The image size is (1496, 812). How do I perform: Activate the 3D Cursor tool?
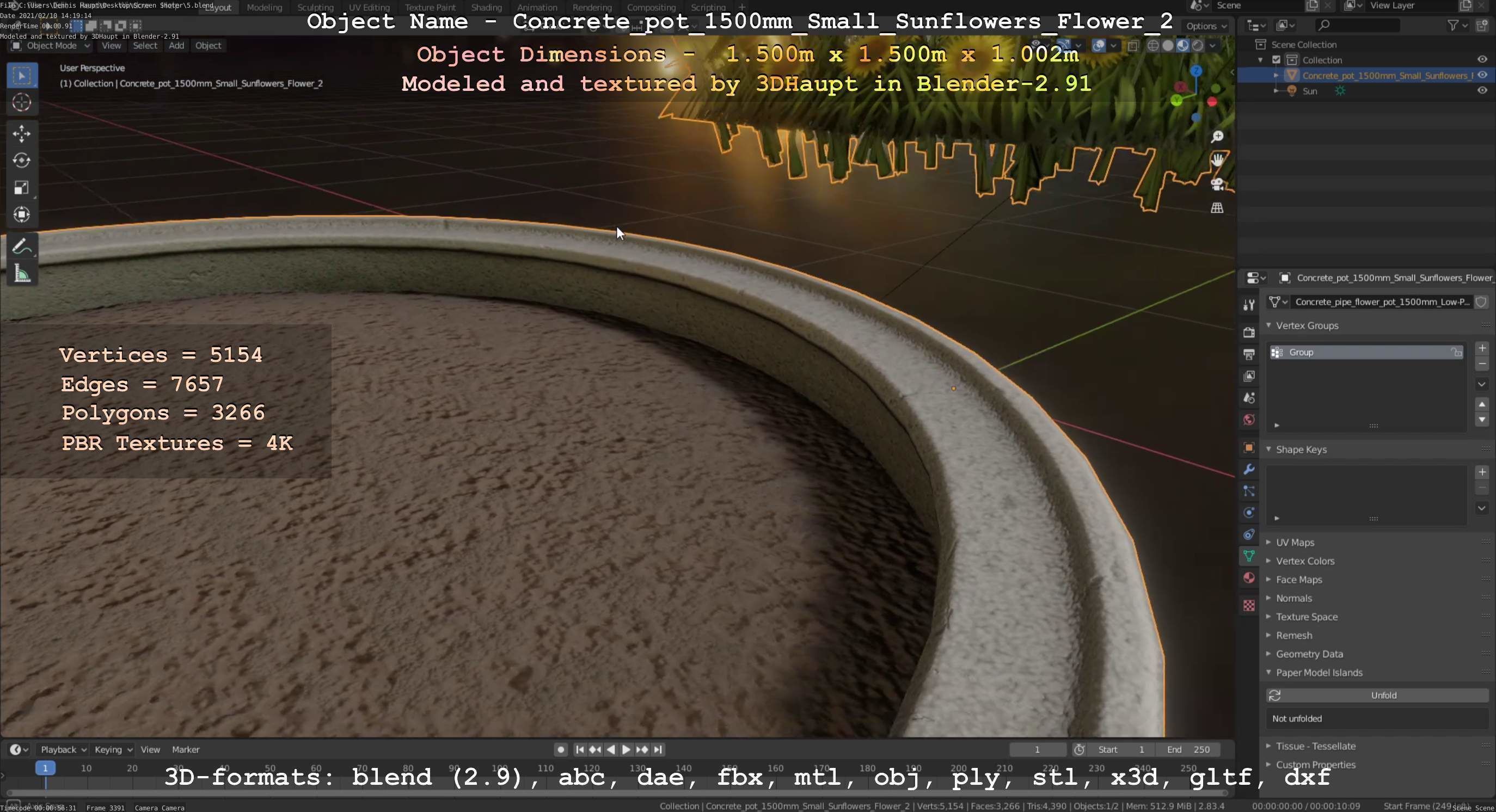(21, 103)
